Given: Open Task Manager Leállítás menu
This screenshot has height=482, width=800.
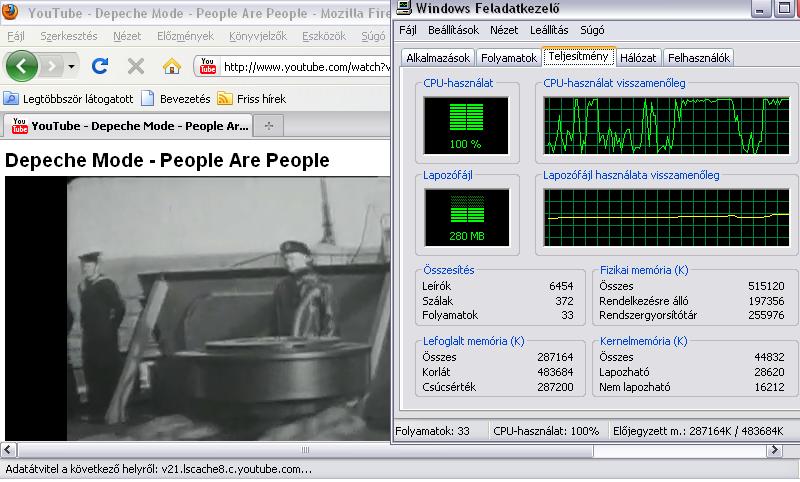Looking at the screenshot, I should 549,30.
